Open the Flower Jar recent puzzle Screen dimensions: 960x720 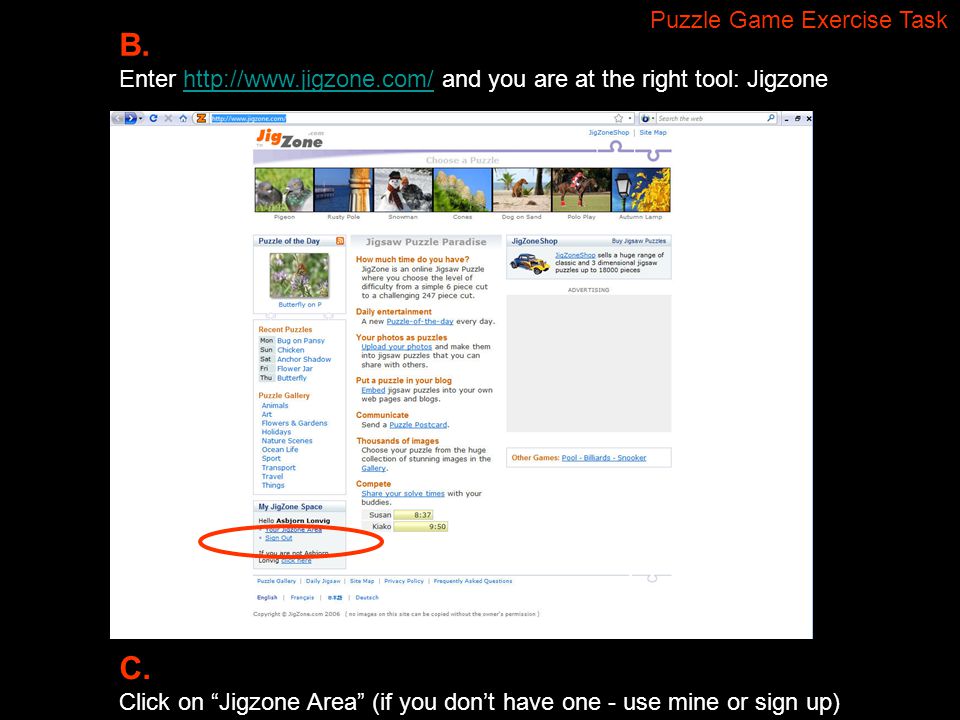point(294,369)
